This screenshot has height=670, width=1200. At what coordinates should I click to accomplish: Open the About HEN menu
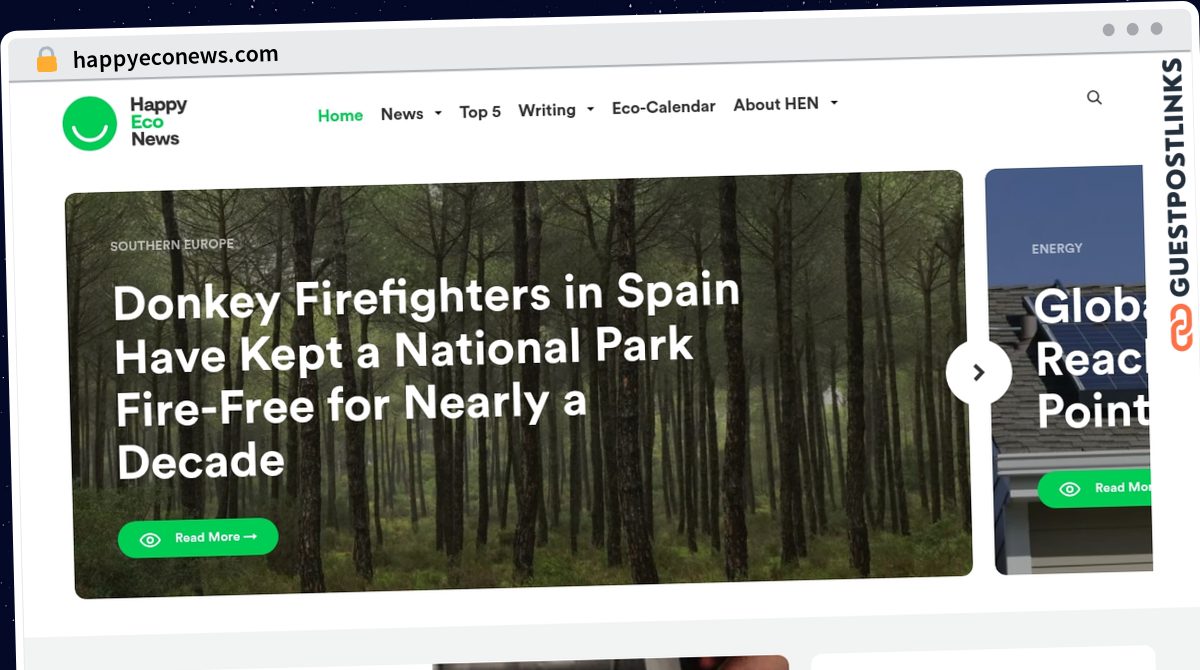(776, 104)
